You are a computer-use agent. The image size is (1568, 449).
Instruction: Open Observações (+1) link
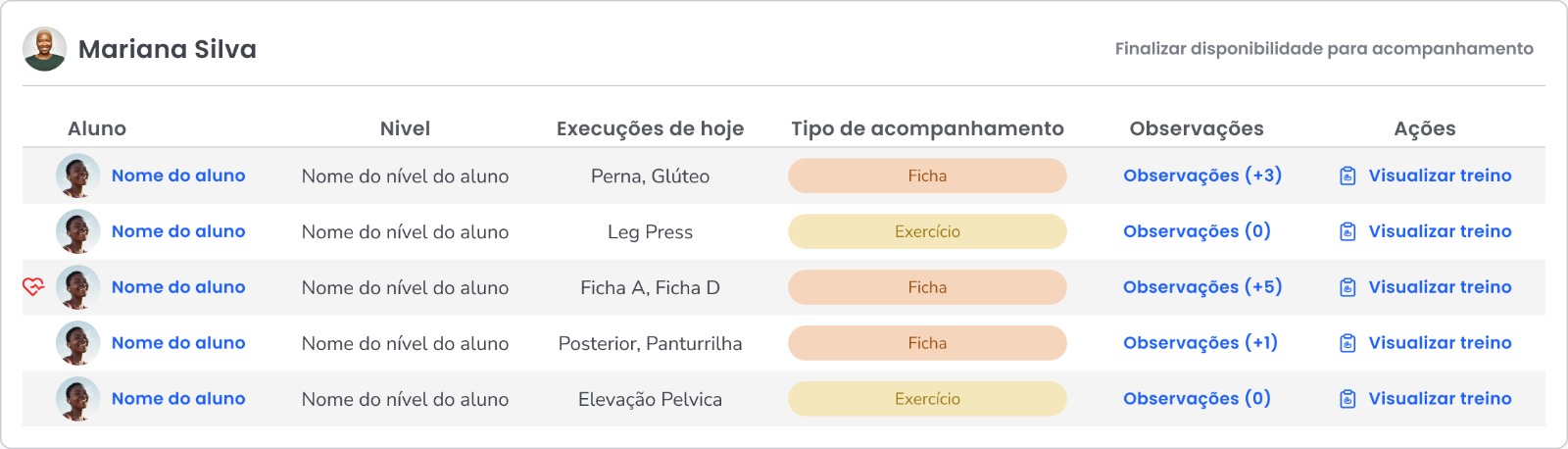(x=1200, y=343)
